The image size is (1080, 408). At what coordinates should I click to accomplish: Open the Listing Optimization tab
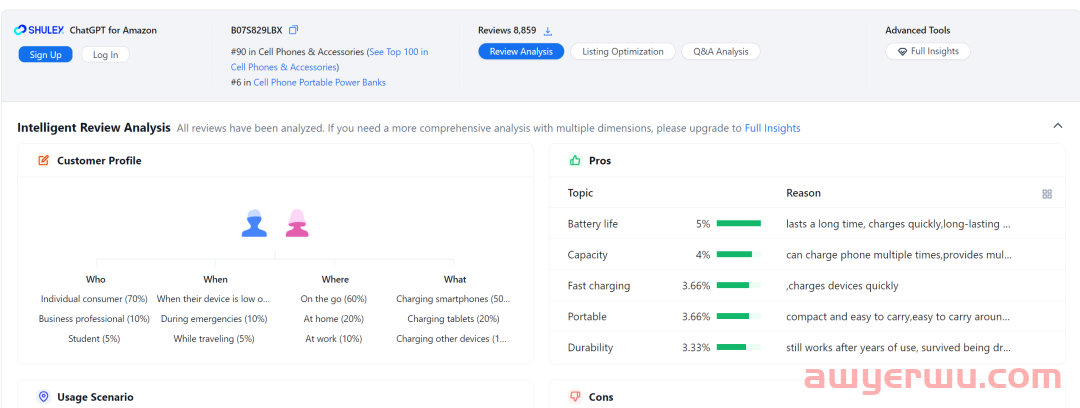623,51
